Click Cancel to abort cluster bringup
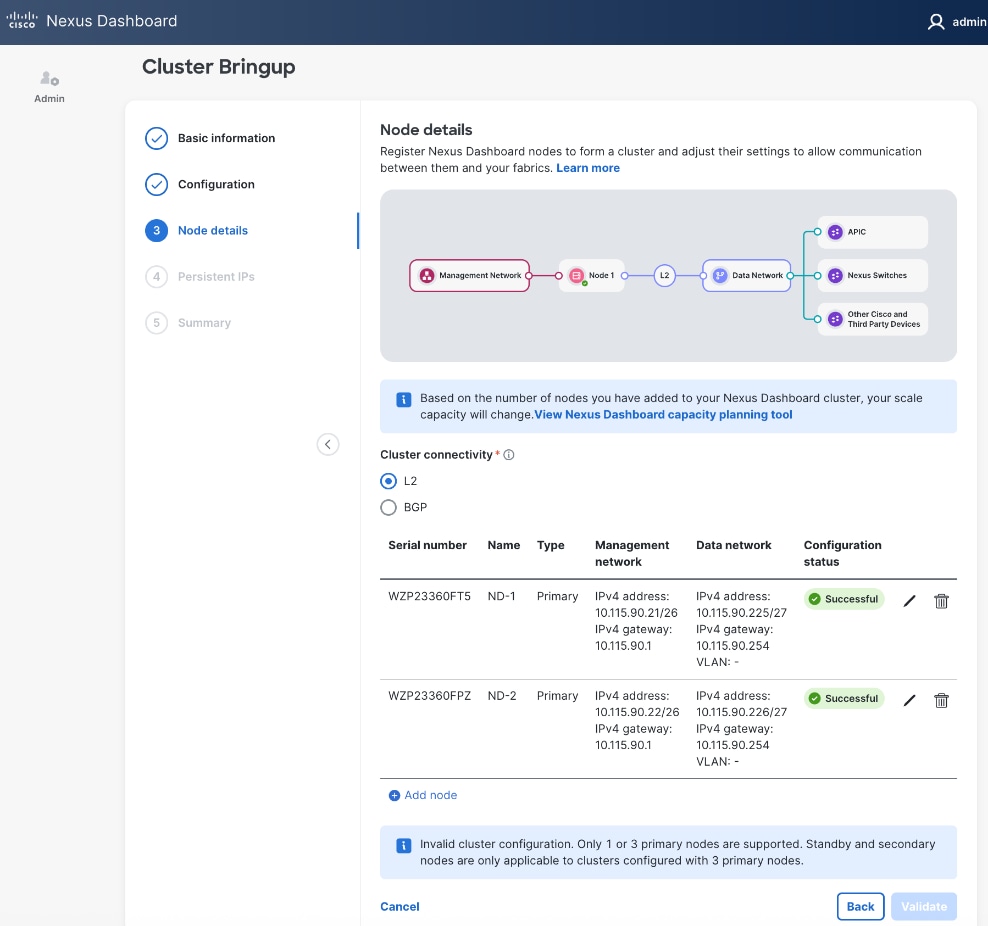Screen dimensions: 988x926 [x=400, y=906]
